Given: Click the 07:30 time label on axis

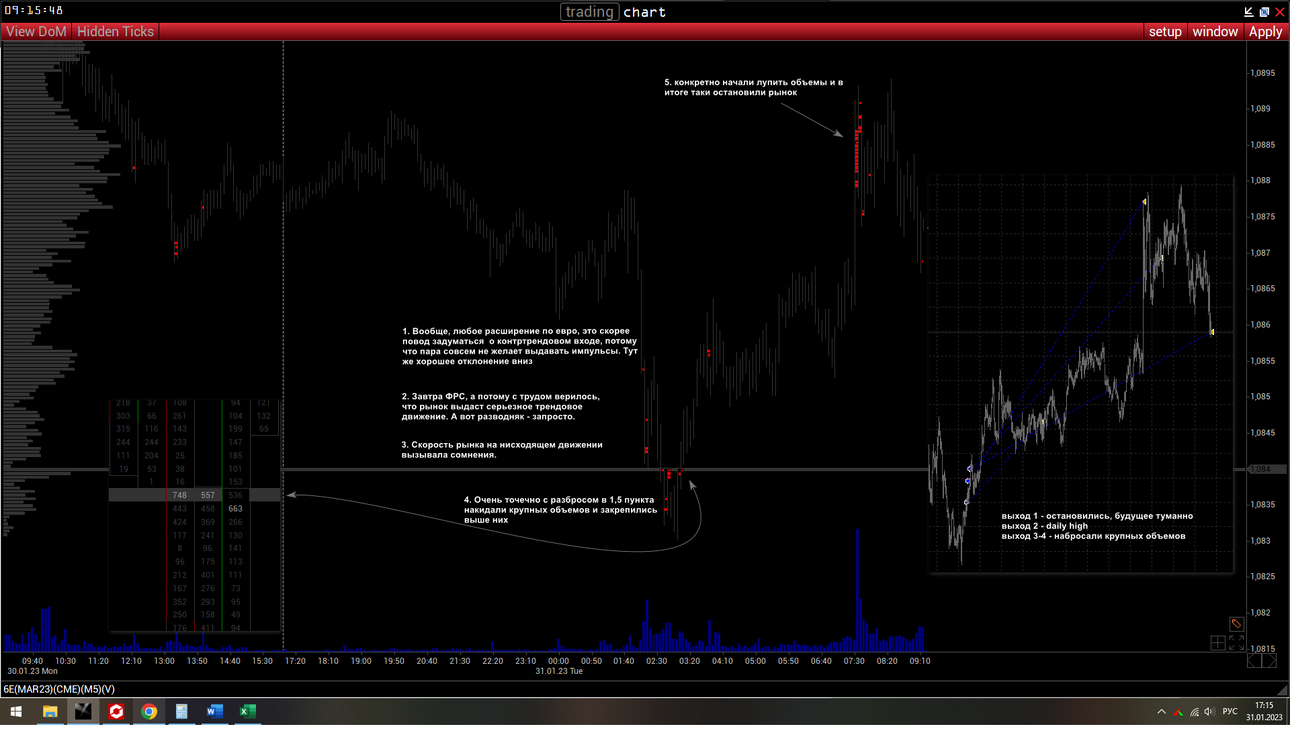Looking at the screenshot, I should pos(853,661).
